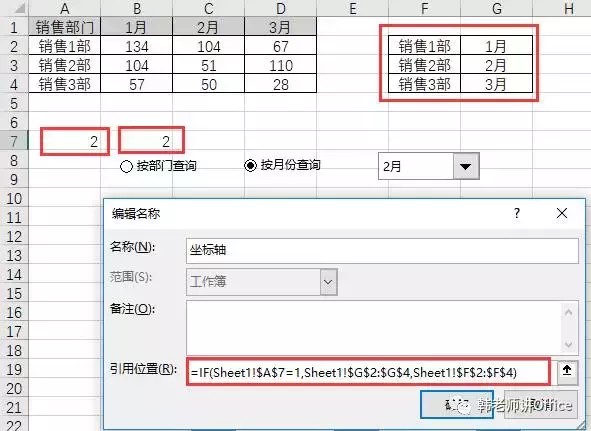The height and width of the screenshot is (431, 591).
Task: Click cell G4 with 3月
Action: click(496, 84)
